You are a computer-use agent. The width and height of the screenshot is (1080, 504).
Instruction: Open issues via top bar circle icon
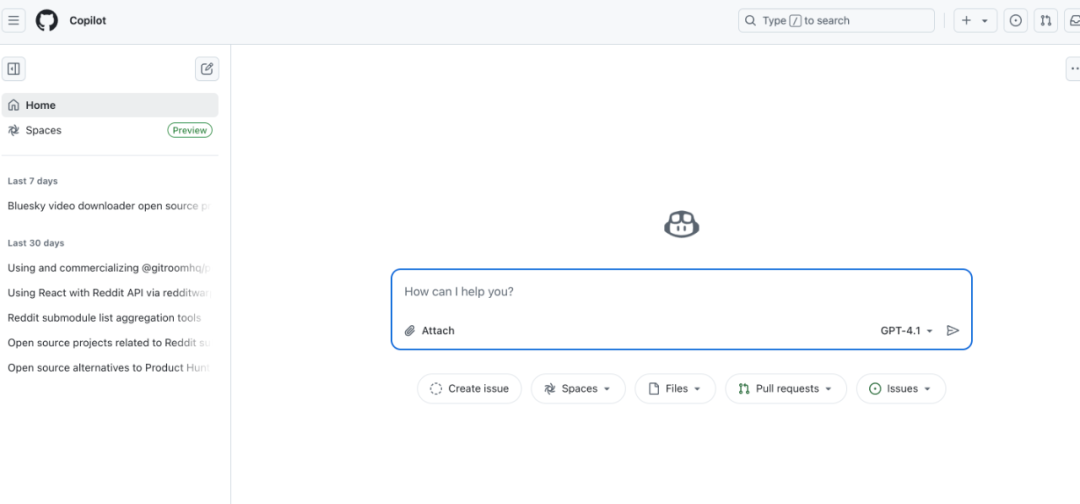1015,21
